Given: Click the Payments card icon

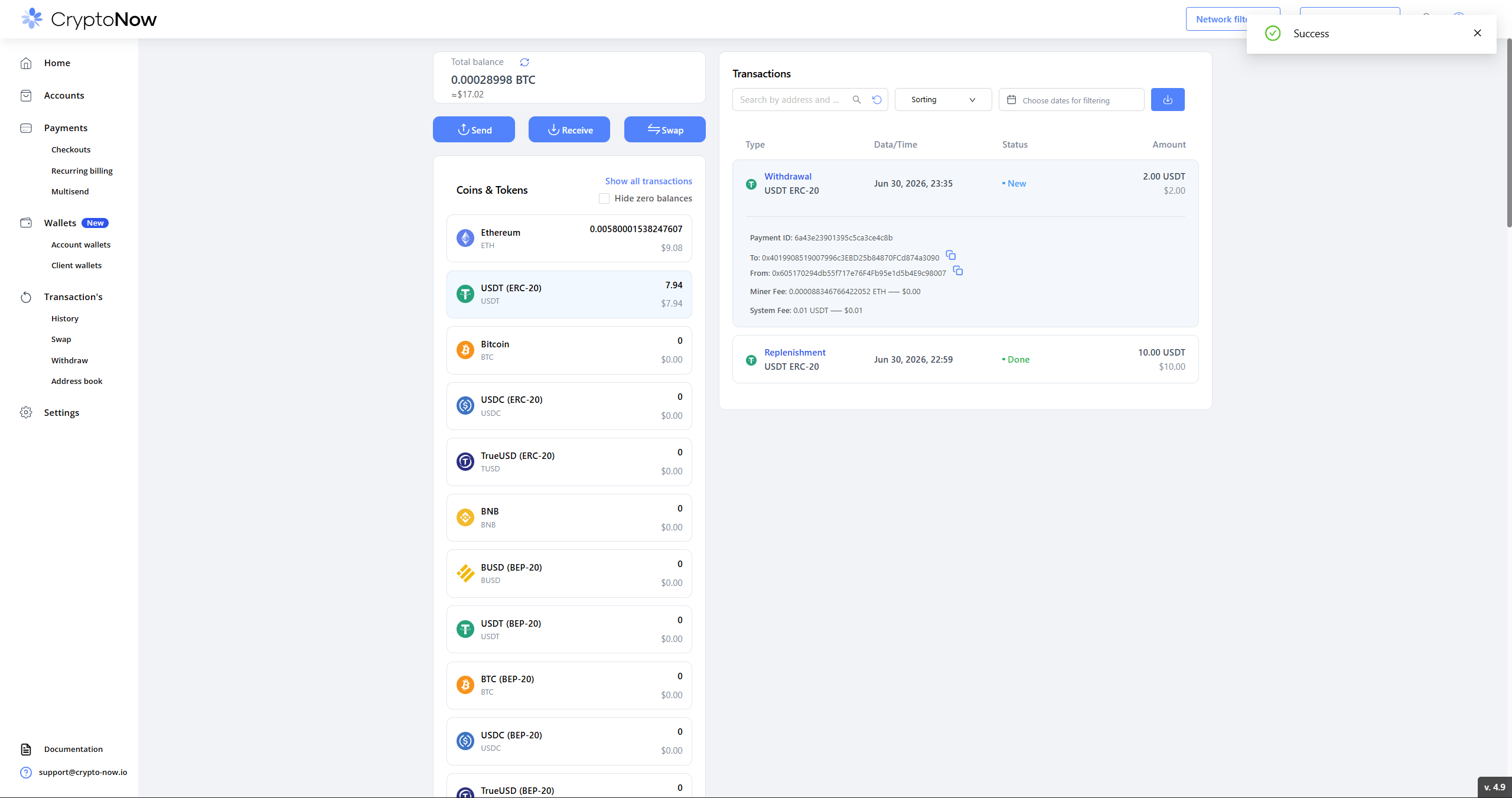Looking at the screenshot, I should (x=26, y=128).
